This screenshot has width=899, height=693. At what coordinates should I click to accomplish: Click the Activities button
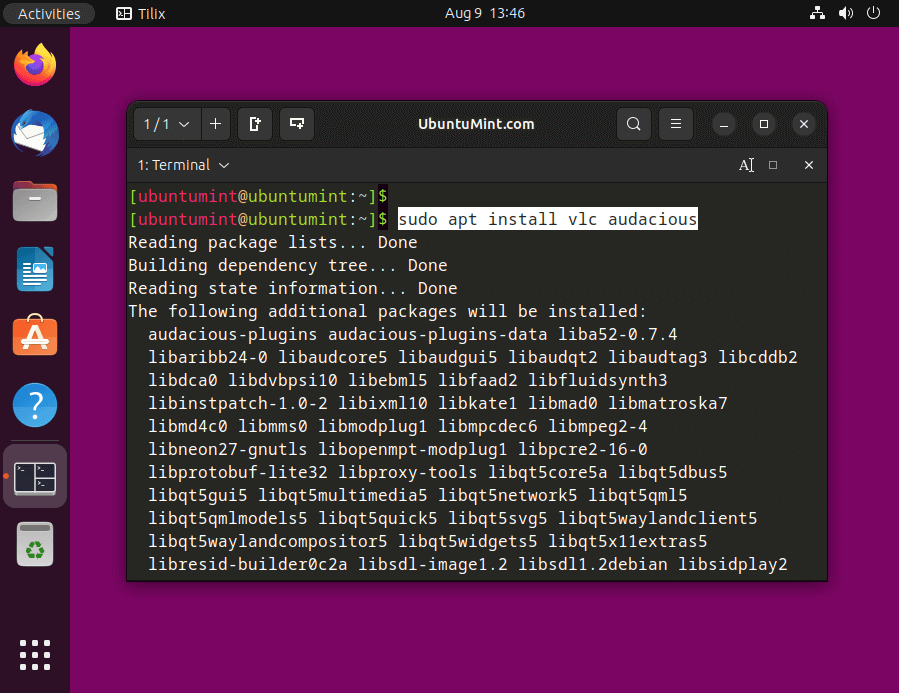[49, 13]
